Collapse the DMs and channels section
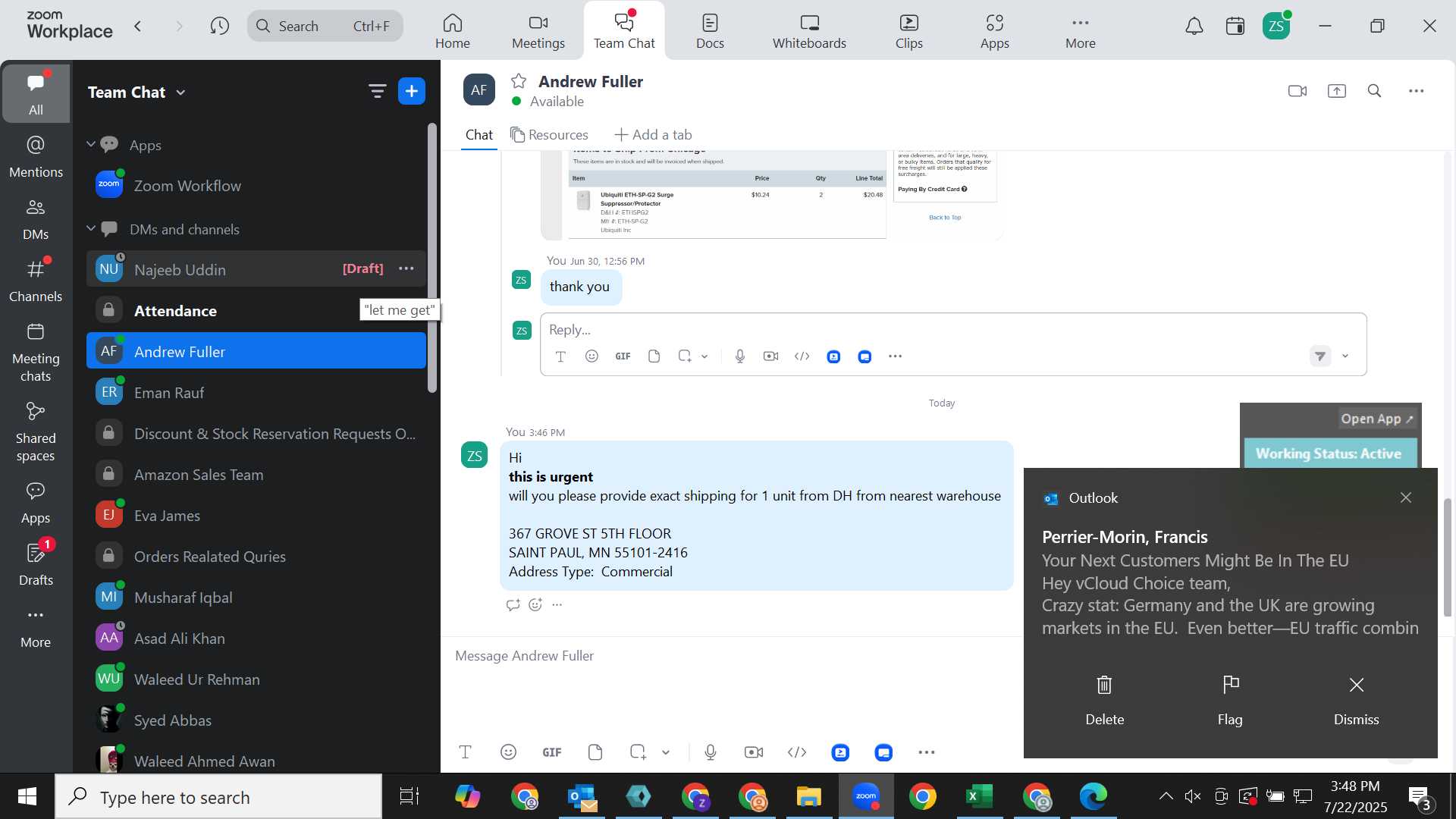This screenshot has width=1456, height=819. [91, 228]
